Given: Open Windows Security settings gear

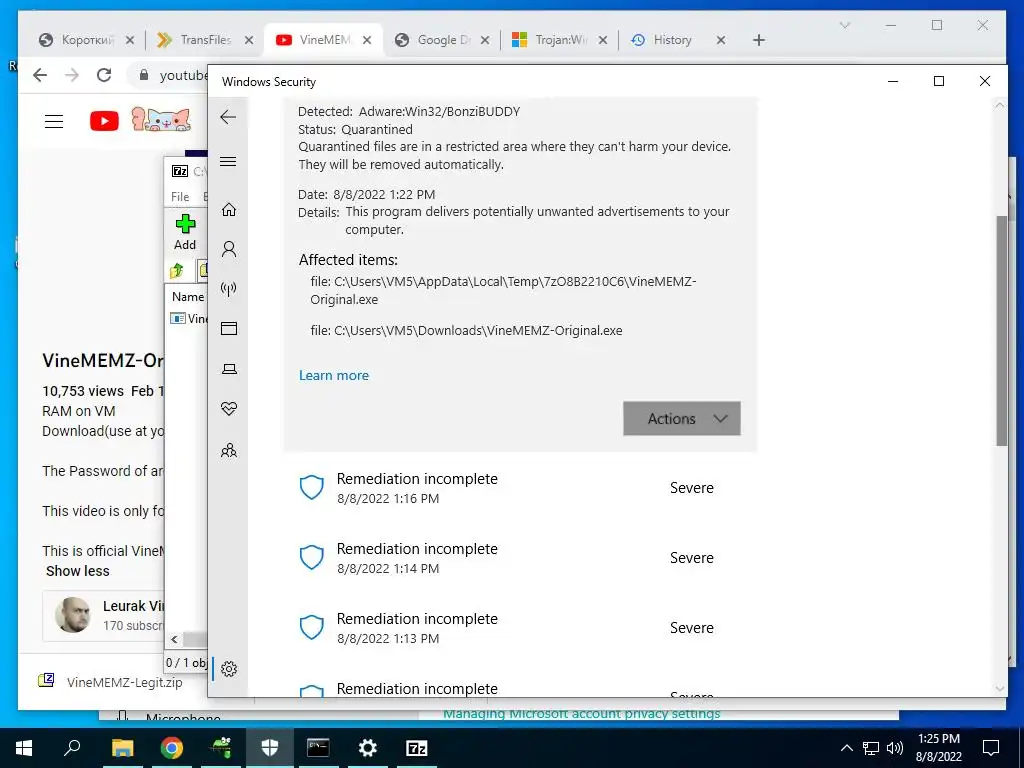Looking at the screenshot, I should pos(229,669).
